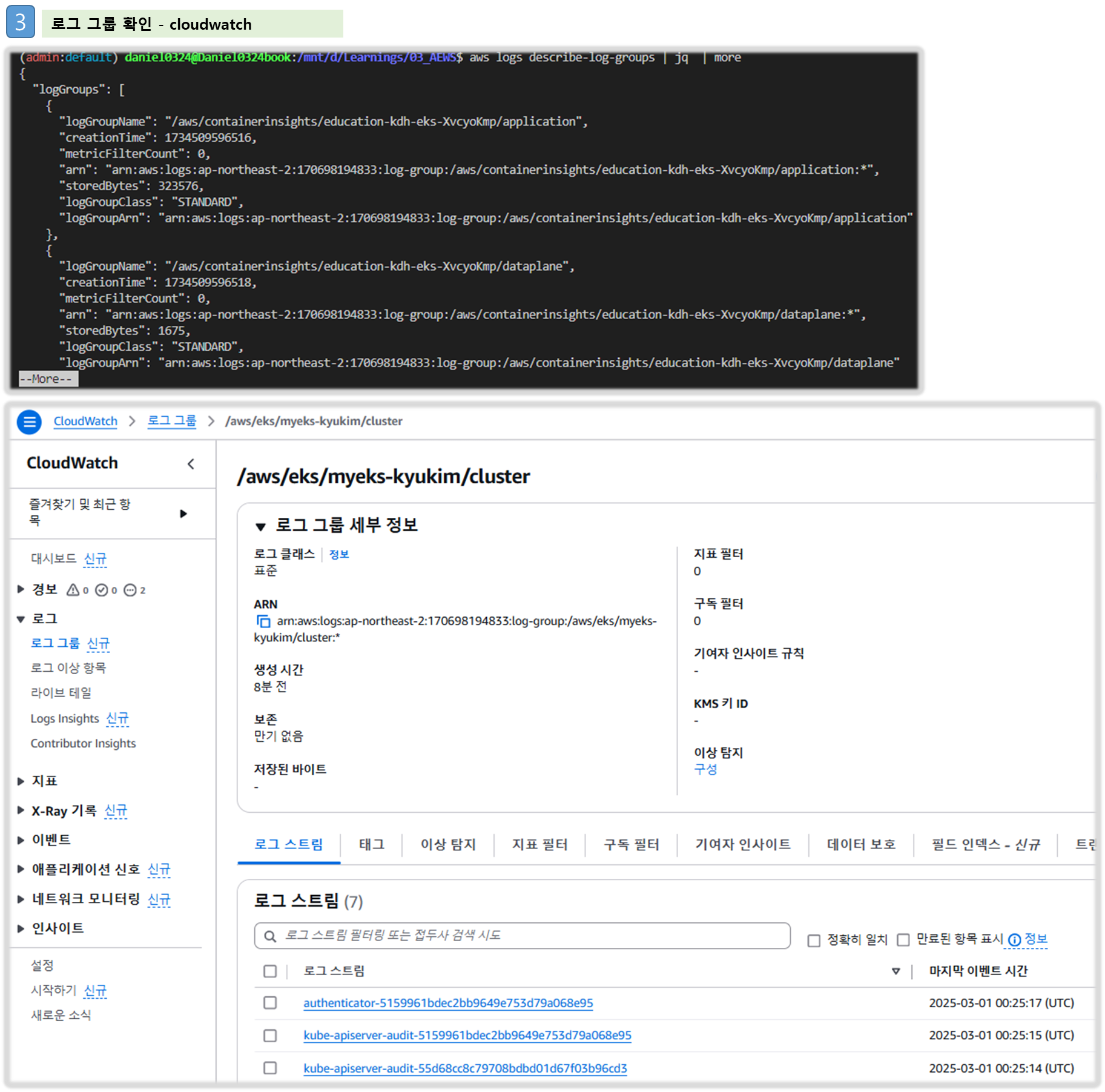1105x1092 pixels.
Task: Click the 마지막 이벤트 시간 column header
Action: [978, 971]
